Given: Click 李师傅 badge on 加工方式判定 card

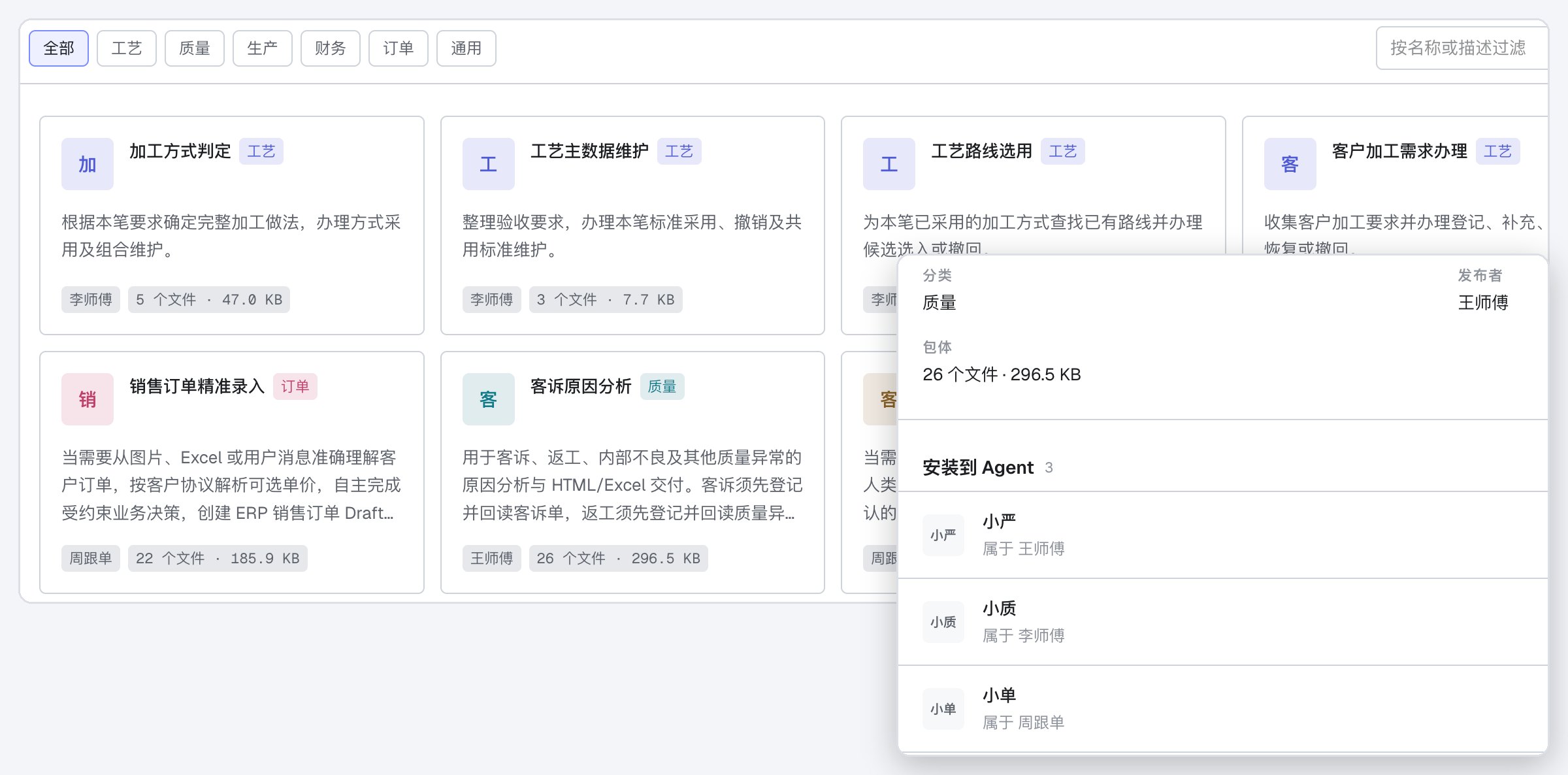Looking at the screenshot, I should click(x=91, y=300).
